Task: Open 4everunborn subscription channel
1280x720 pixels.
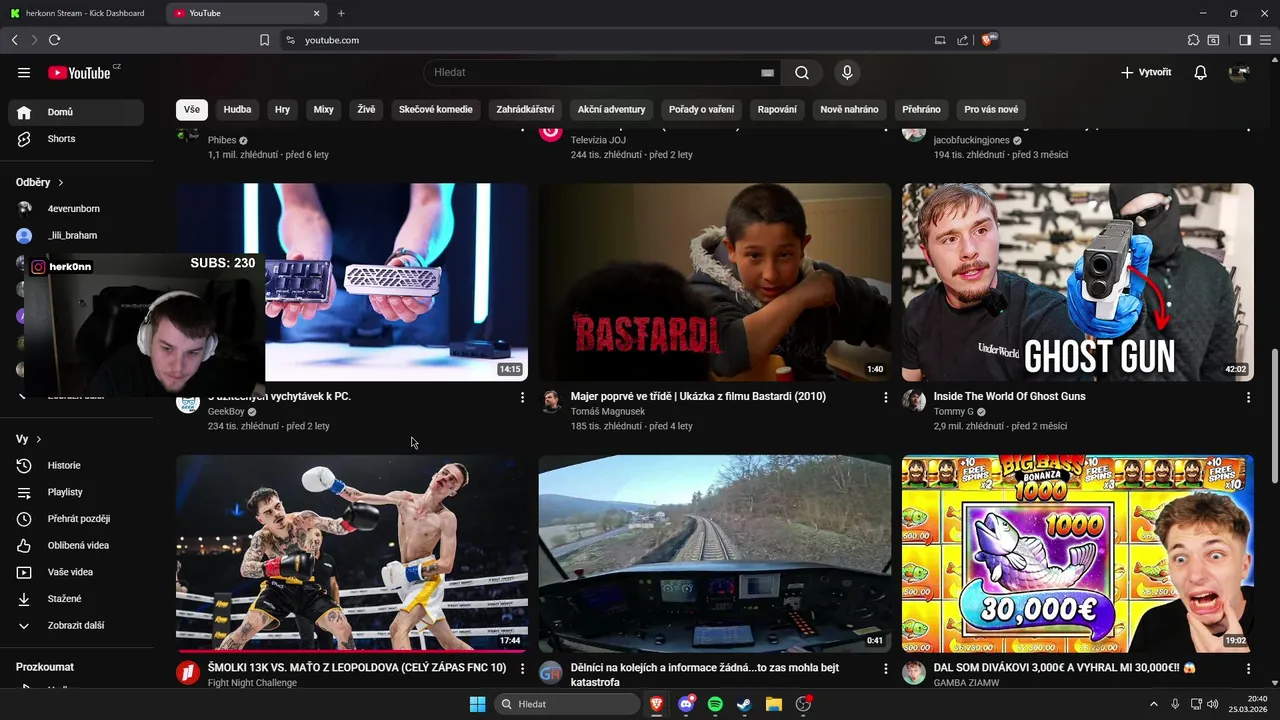Action: coord(76,209)
